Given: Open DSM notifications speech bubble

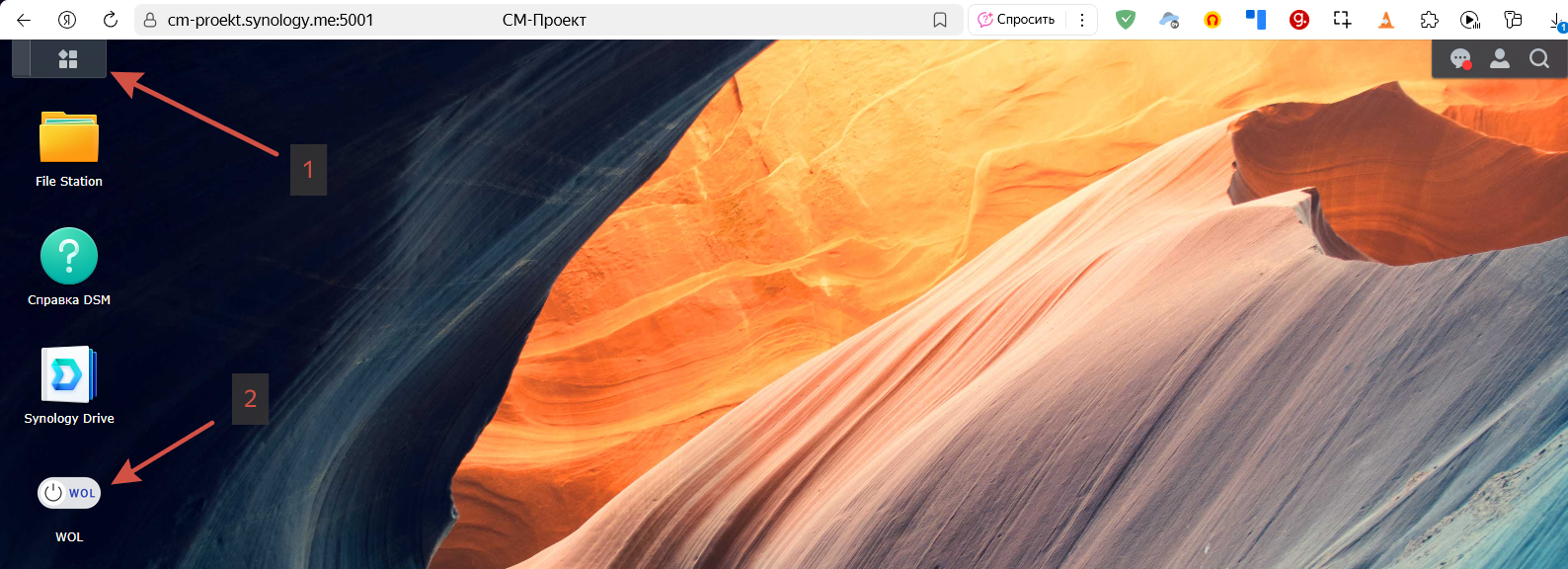Looking at the screenshot, I should [1460, 59].
